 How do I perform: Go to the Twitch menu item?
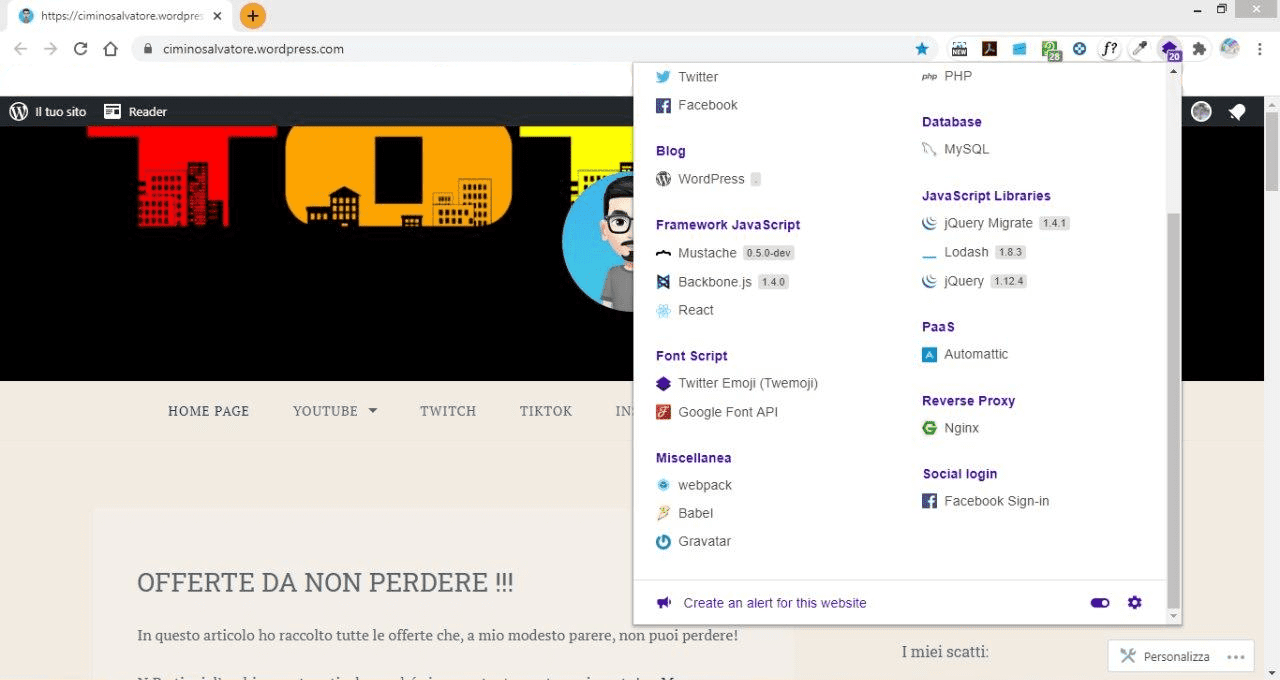pos(448,411)
